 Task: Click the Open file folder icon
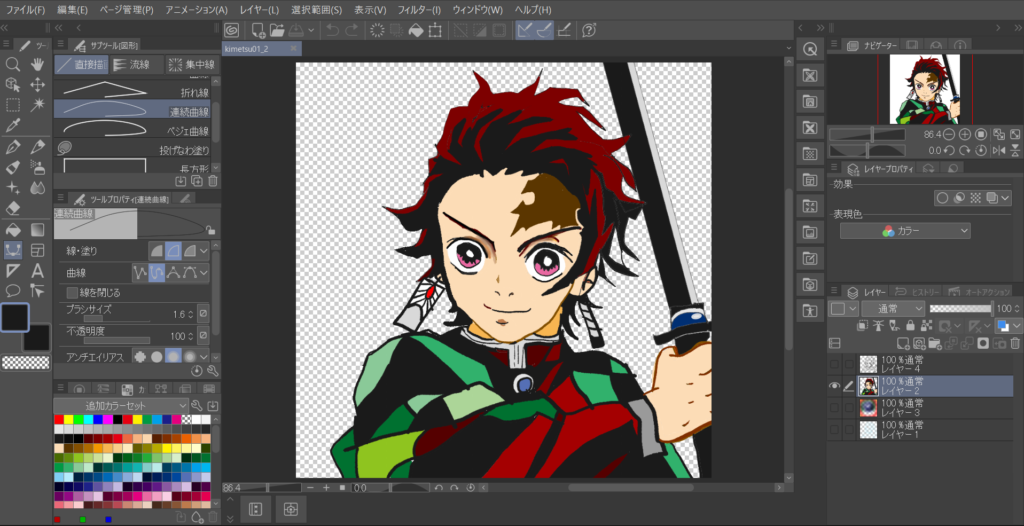pos(277,30)
